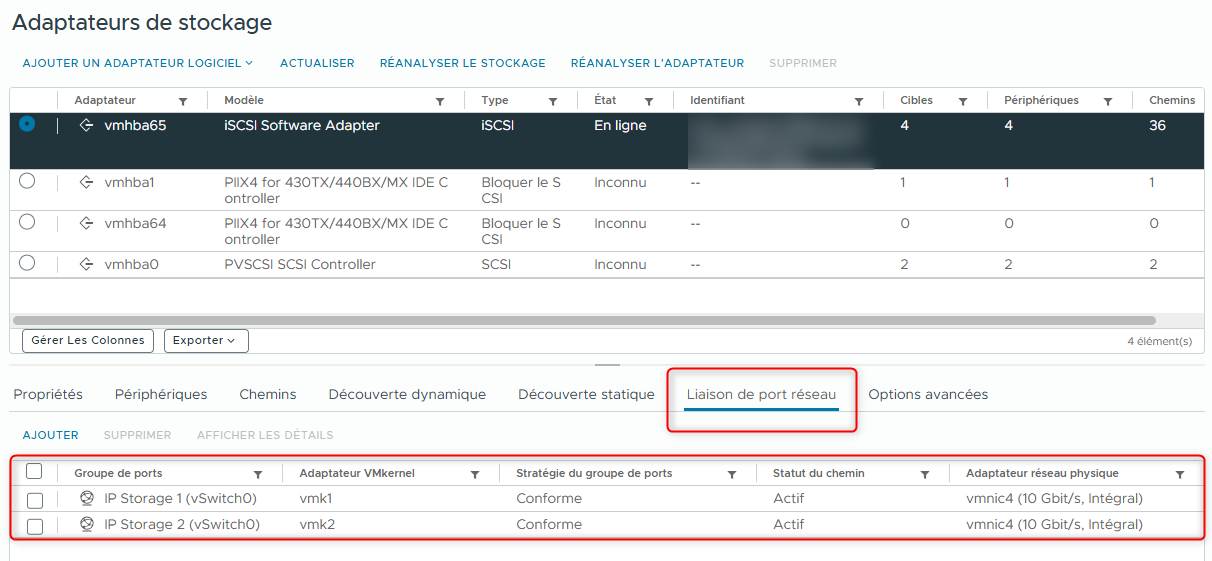
Task: Select the vmhba0 radio button
Action: (27, 263)
